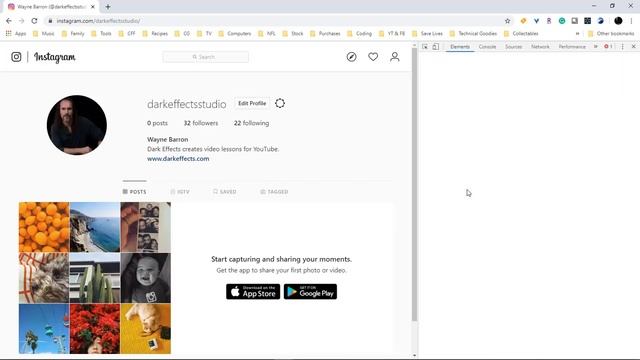The width and height of the screenshot is (640, 360).
Task: Switch to the DevTools Elements tab
Action: [460, 47]
